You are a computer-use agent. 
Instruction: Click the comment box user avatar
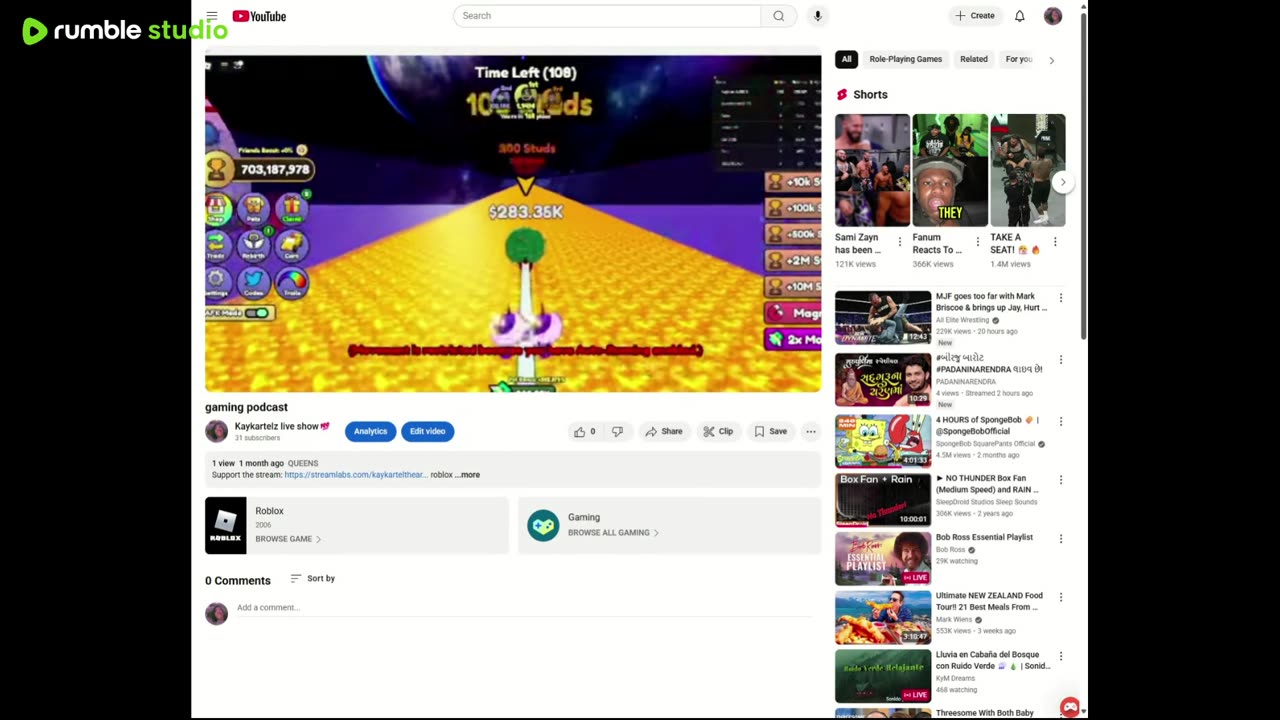click(216, 613)
